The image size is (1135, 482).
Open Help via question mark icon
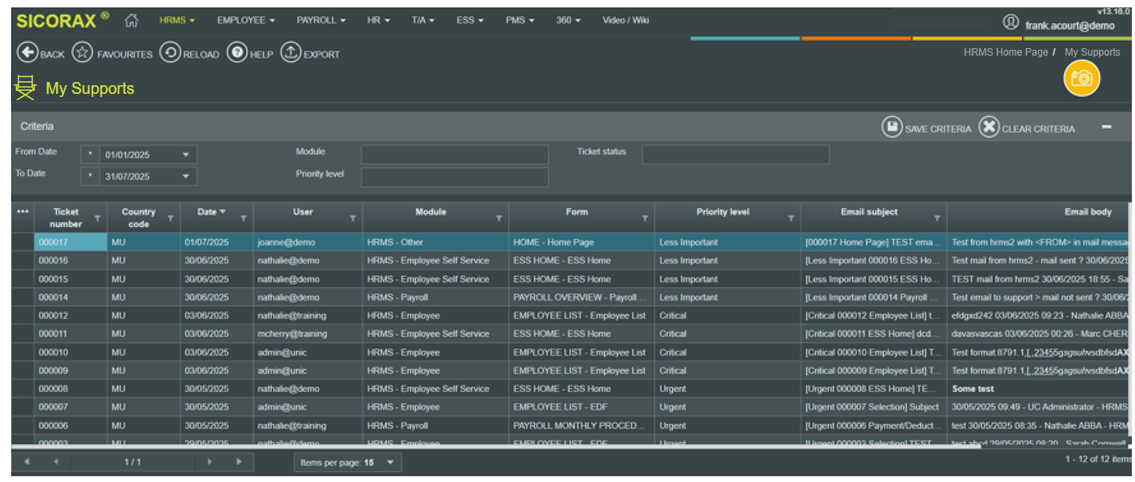[x=237, y=53]
